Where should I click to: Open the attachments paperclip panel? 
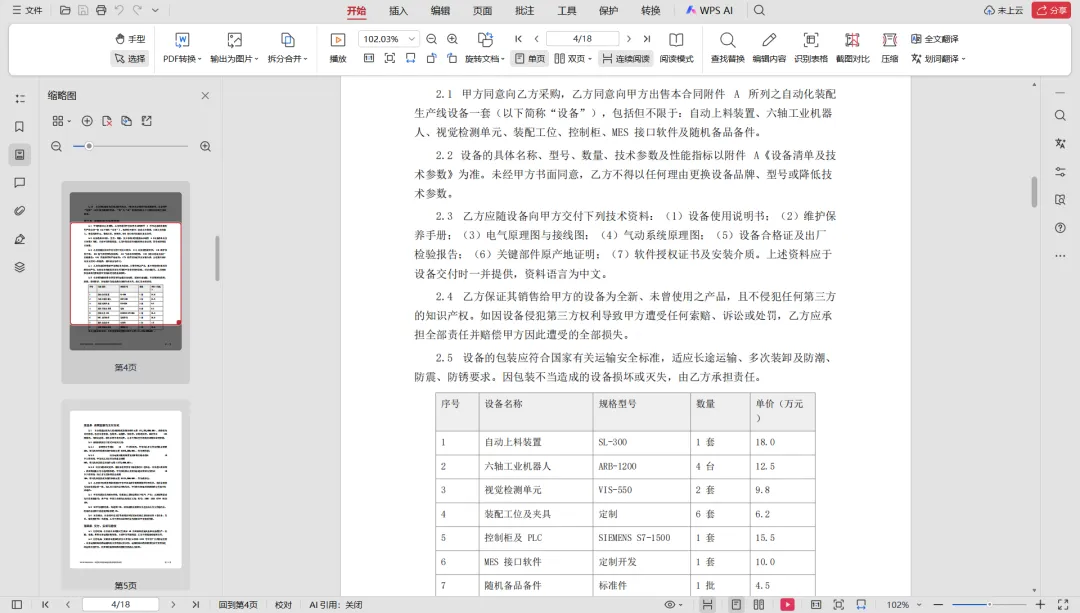point(19,211)
